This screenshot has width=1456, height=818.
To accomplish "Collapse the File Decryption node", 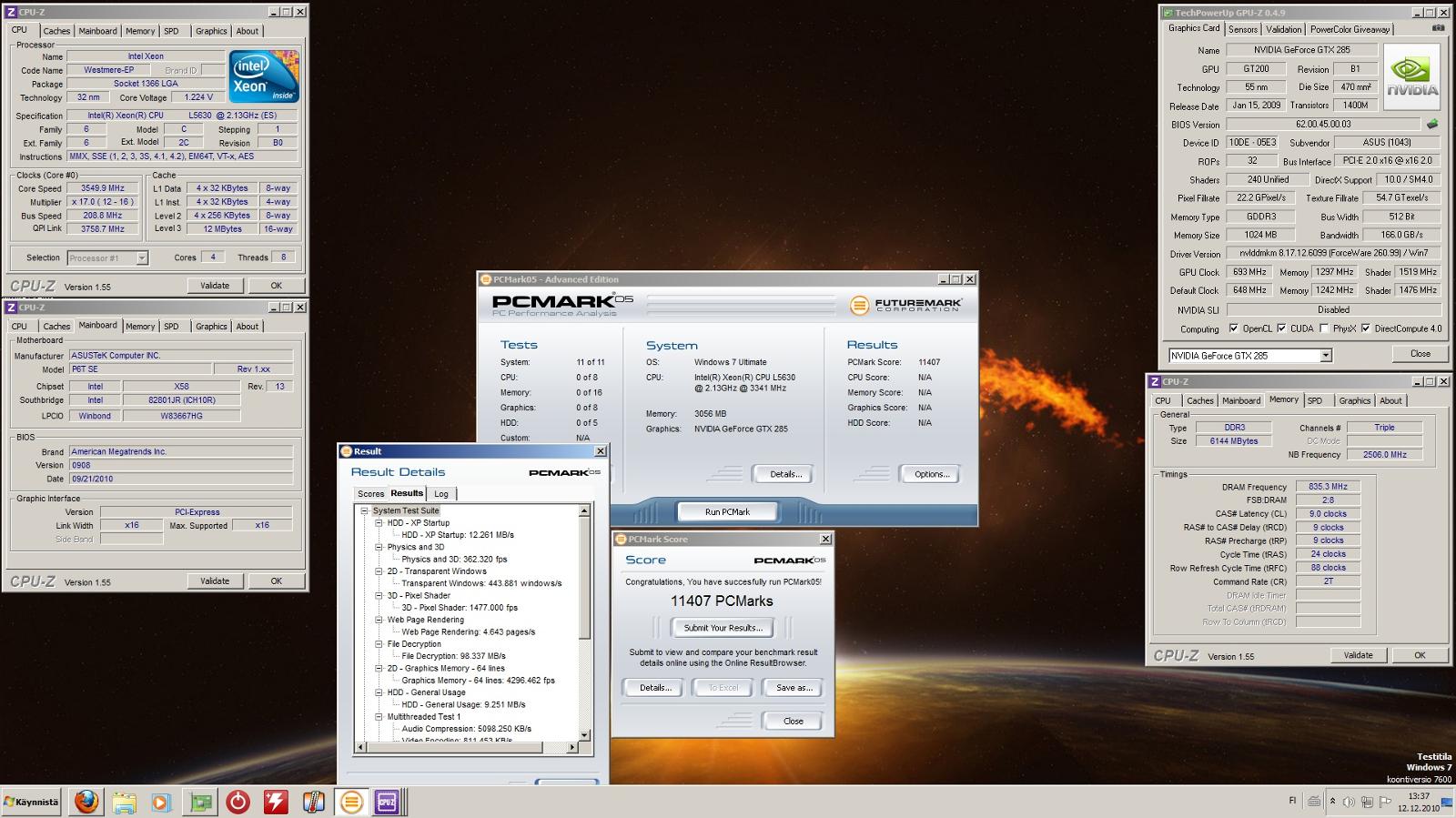I will (379, 644).
